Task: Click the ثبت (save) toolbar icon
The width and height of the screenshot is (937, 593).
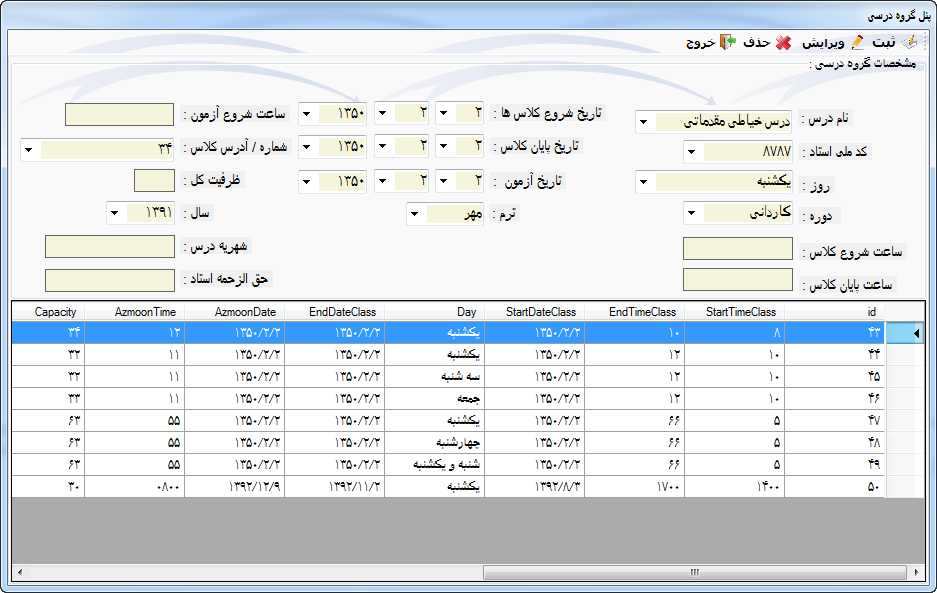Action: (x=910, y=42)
